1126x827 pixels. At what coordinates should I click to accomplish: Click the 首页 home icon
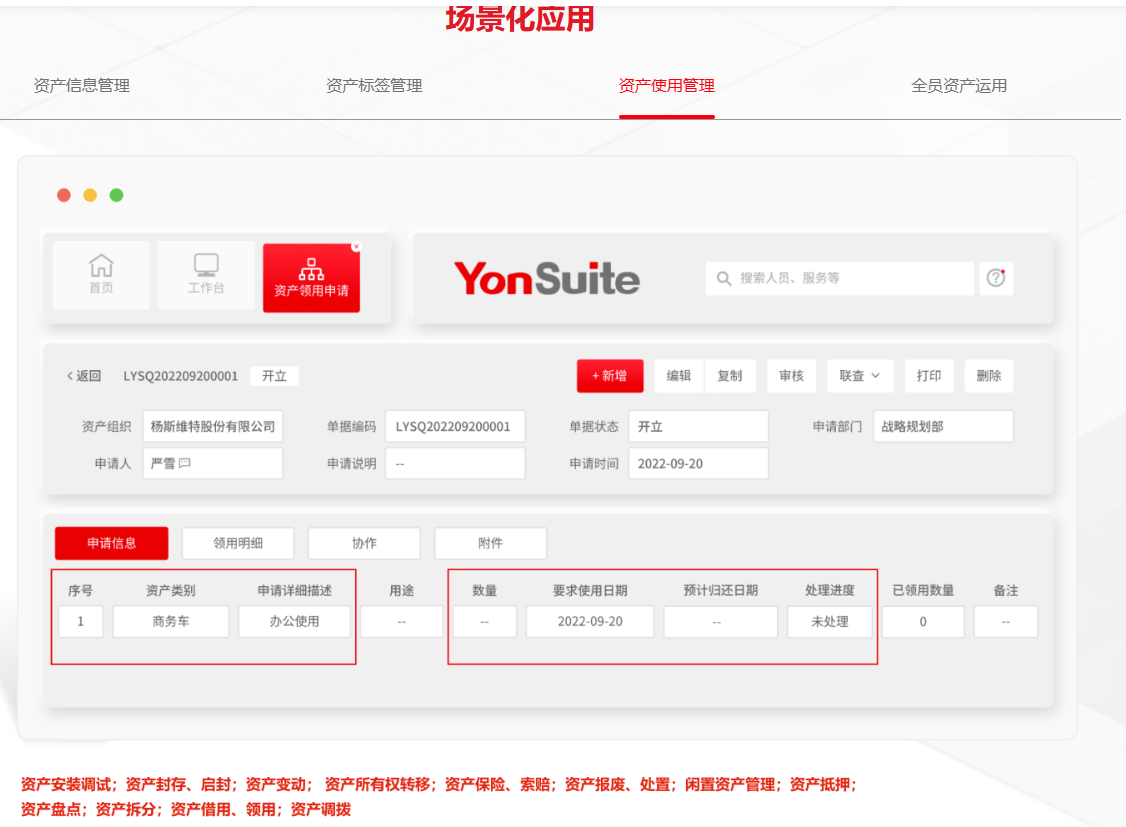tap(101, 266)
